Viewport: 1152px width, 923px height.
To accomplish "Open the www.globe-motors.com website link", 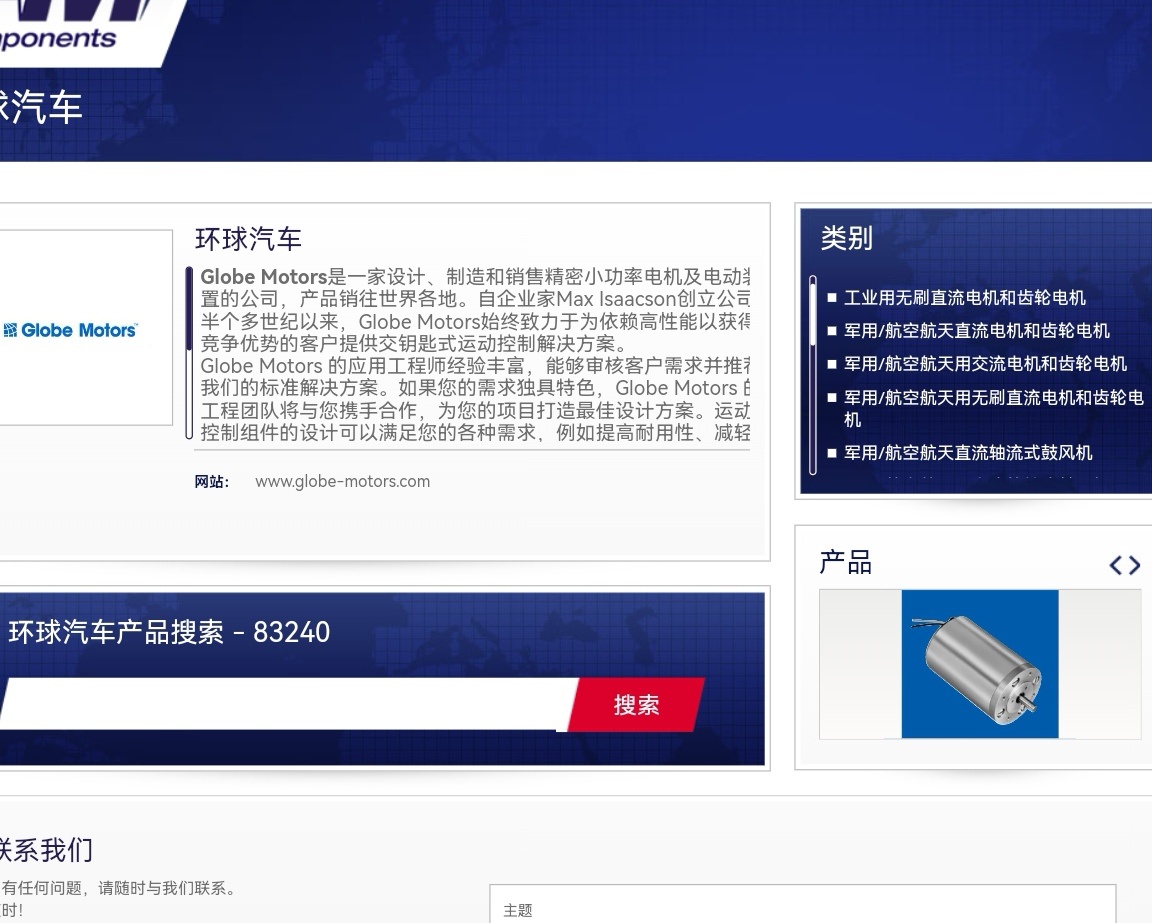I will tap(342, 481).
